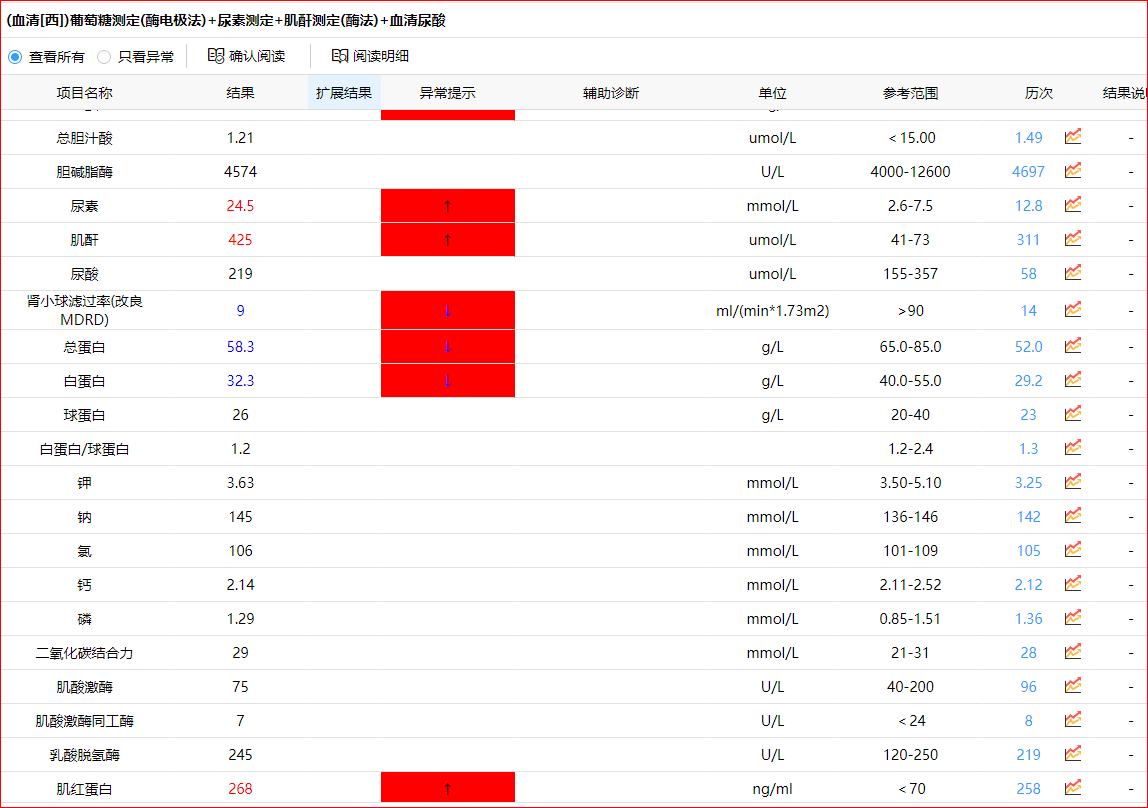
Task: Open the trend chart icon for 肾小球滤过率
Action: pos(1073,310)
